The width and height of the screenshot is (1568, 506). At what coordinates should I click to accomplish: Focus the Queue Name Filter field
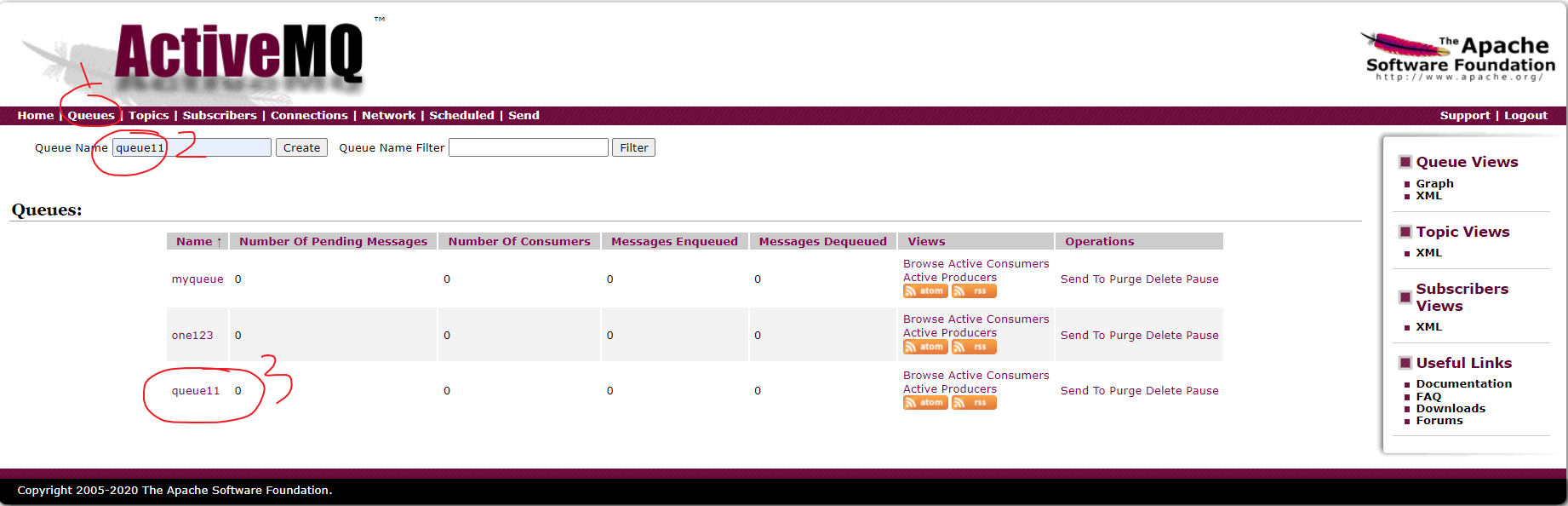[x=529, y=147]
